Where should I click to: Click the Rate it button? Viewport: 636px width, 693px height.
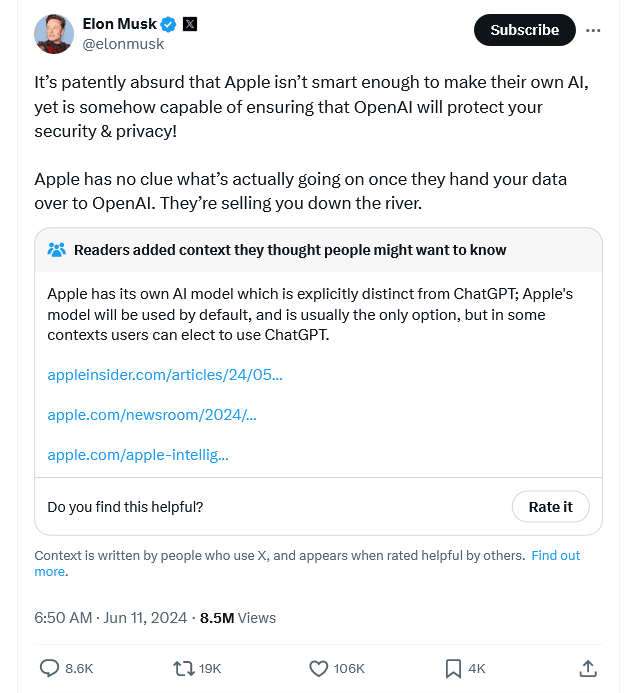[x=550, y=507]
